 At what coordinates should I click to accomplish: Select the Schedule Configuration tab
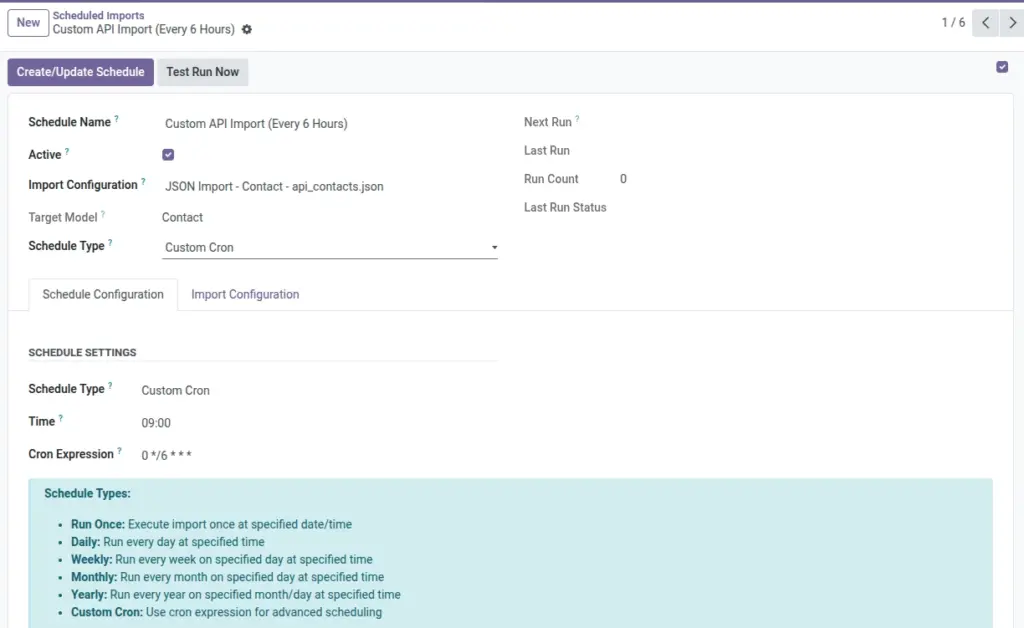103,294
